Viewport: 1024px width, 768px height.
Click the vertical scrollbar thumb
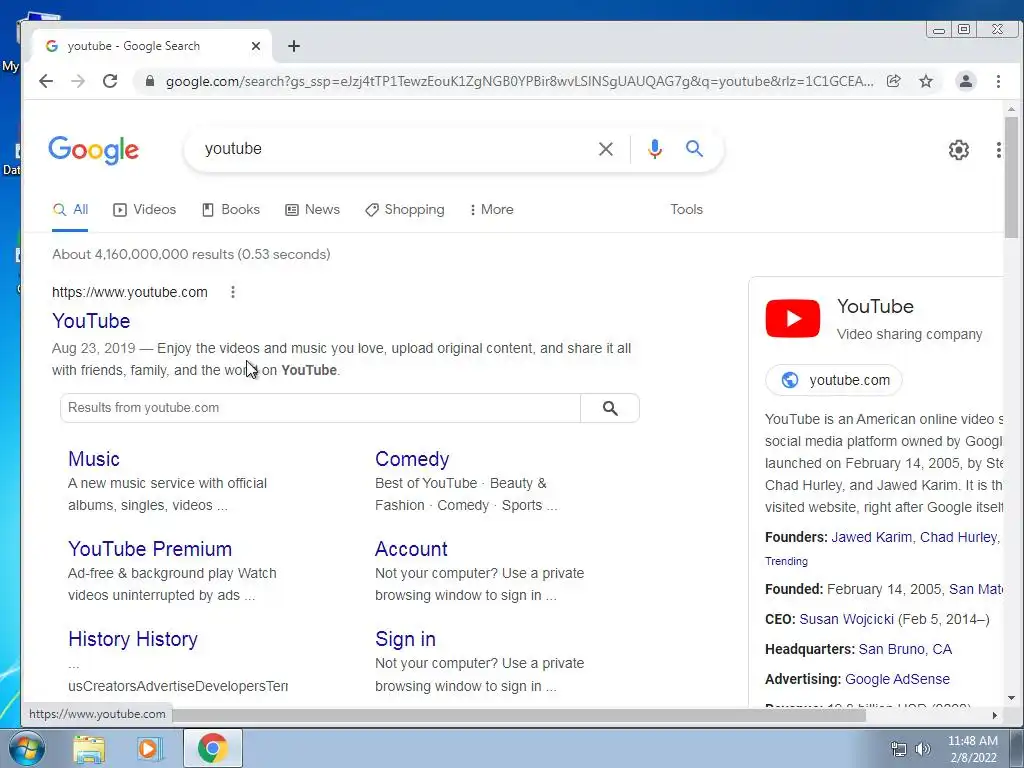click(x=1011, y=178)
